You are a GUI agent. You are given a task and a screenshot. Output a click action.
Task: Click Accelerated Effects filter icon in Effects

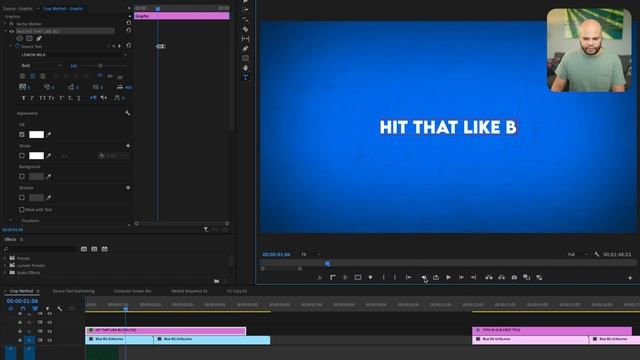[x=84, y=249]
